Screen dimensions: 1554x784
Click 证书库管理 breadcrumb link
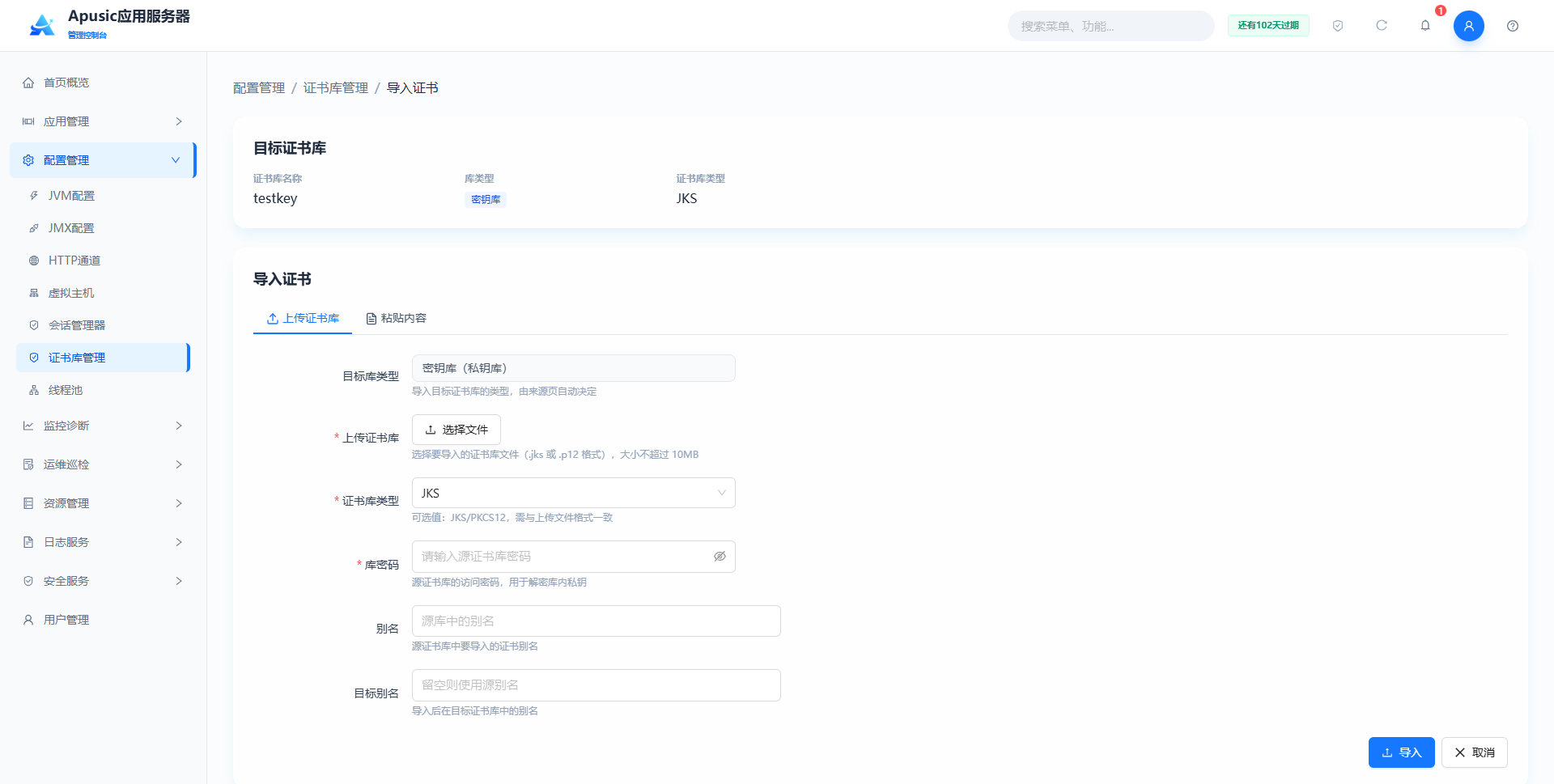coord(336,88)
